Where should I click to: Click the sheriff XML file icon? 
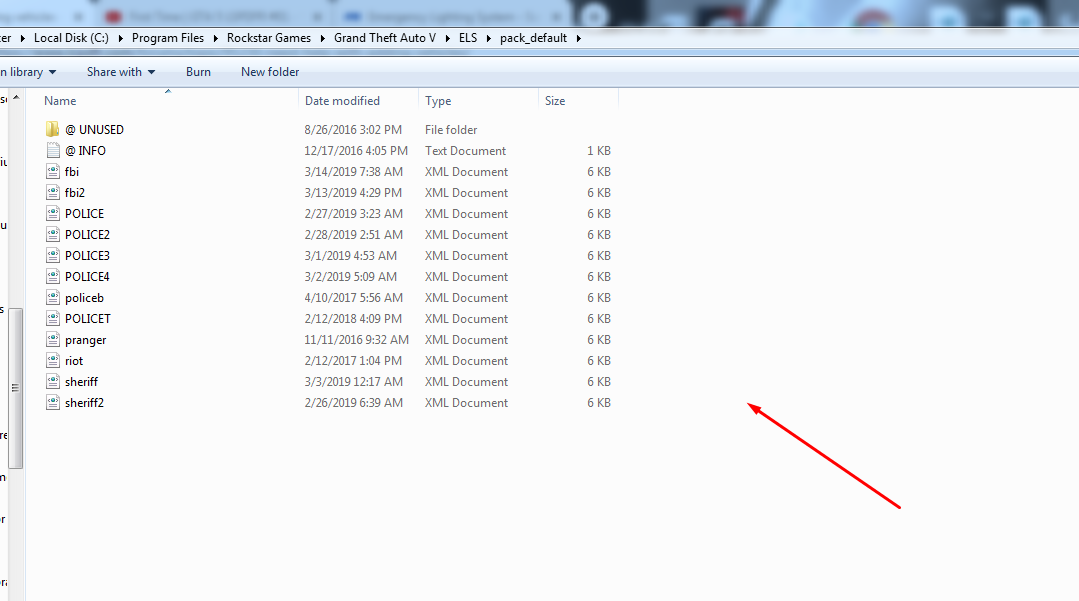coord(53,381)
